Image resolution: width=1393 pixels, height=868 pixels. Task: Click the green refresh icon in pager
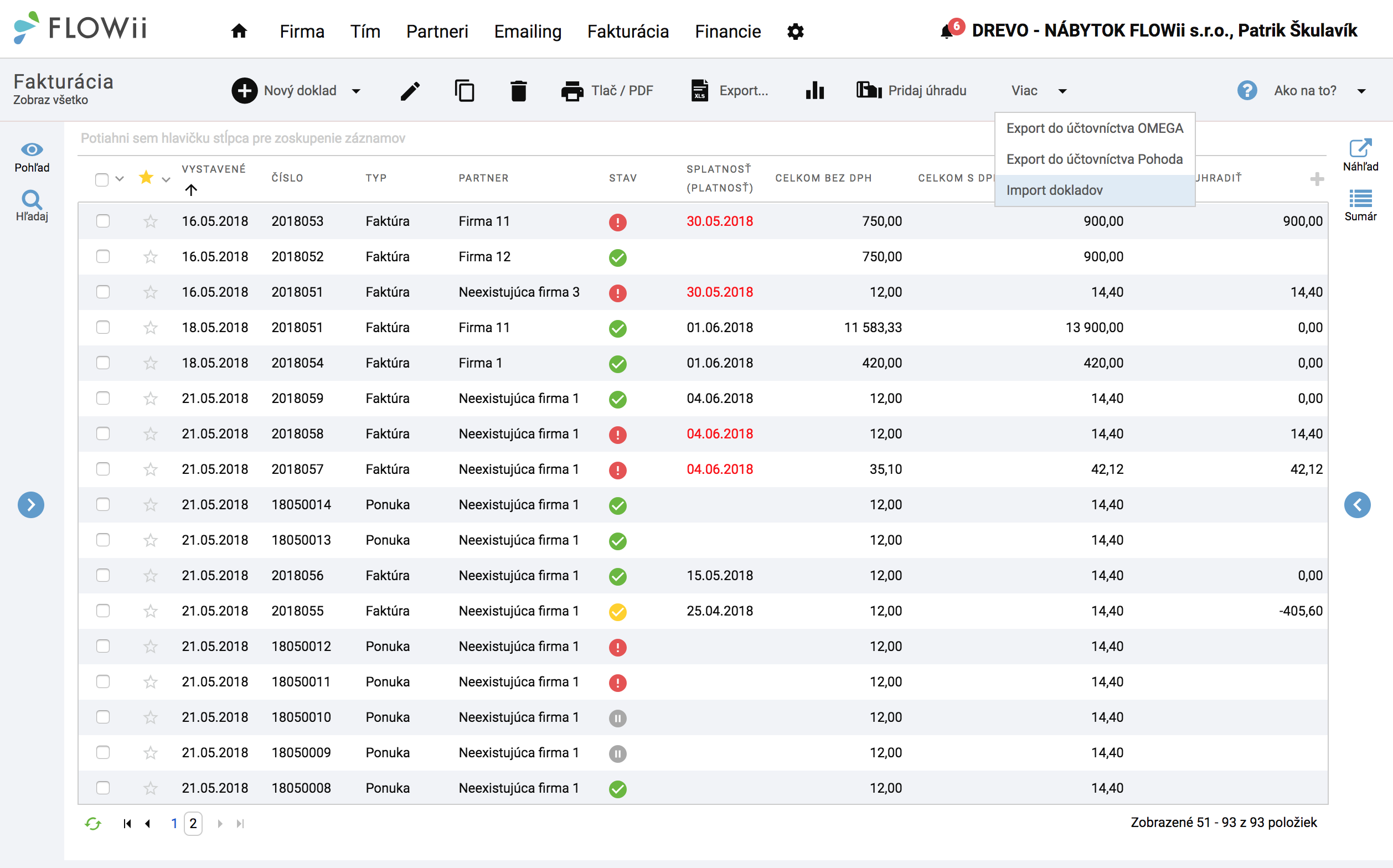pyautogui.click(x=93, y=824)
